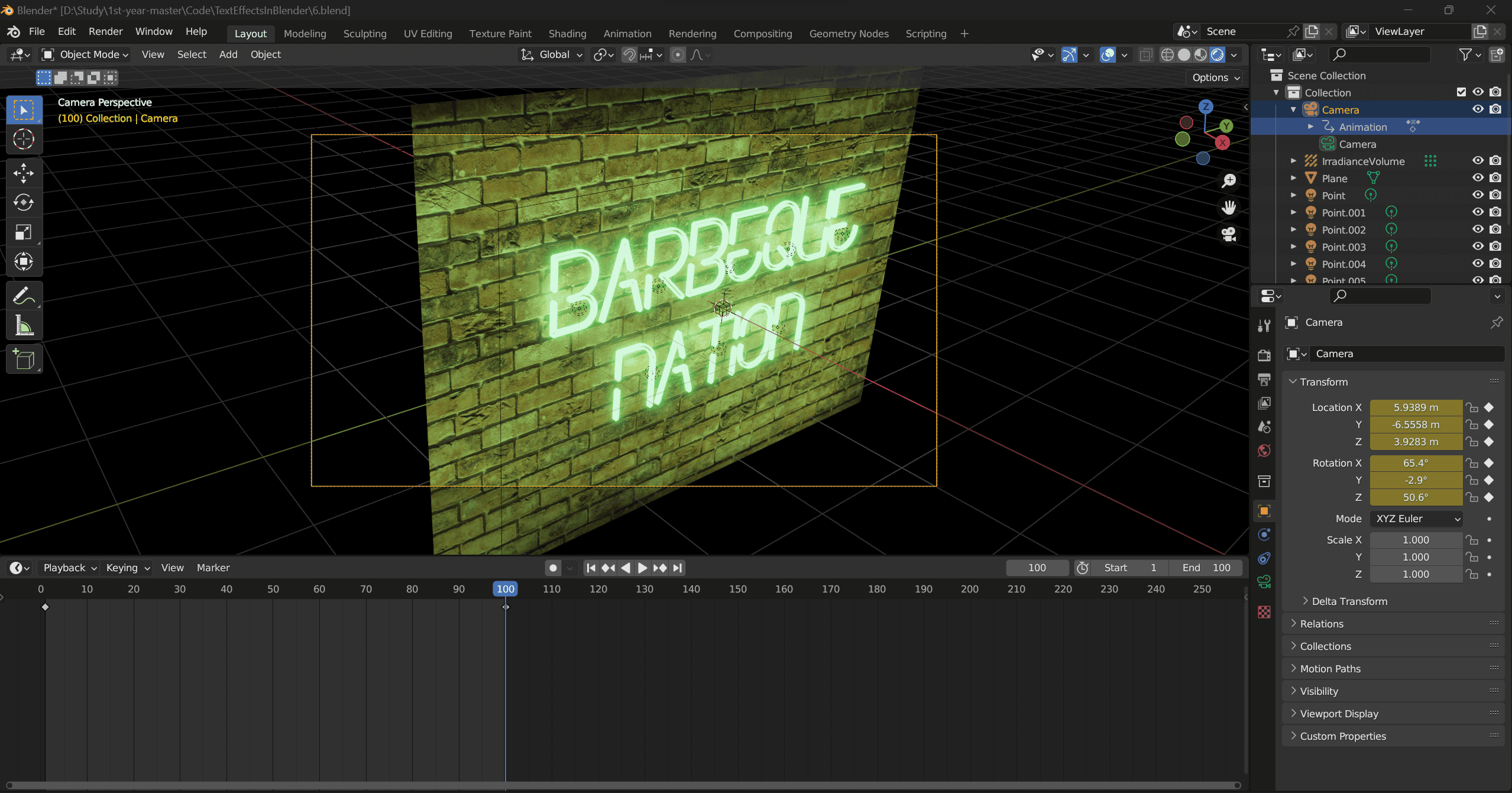Activate the Transform tool

coord(24,261)
